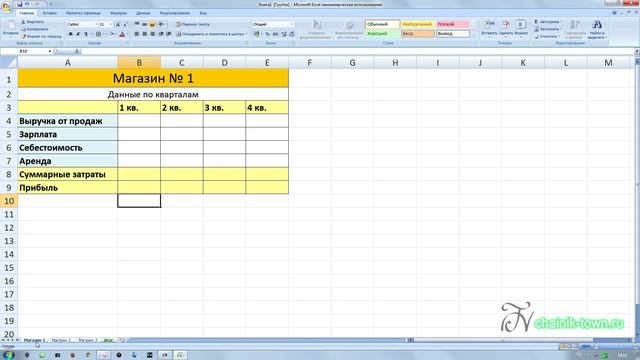Apply percent style to cells
Screen dimensions: 640x360
tap(267, 34)
